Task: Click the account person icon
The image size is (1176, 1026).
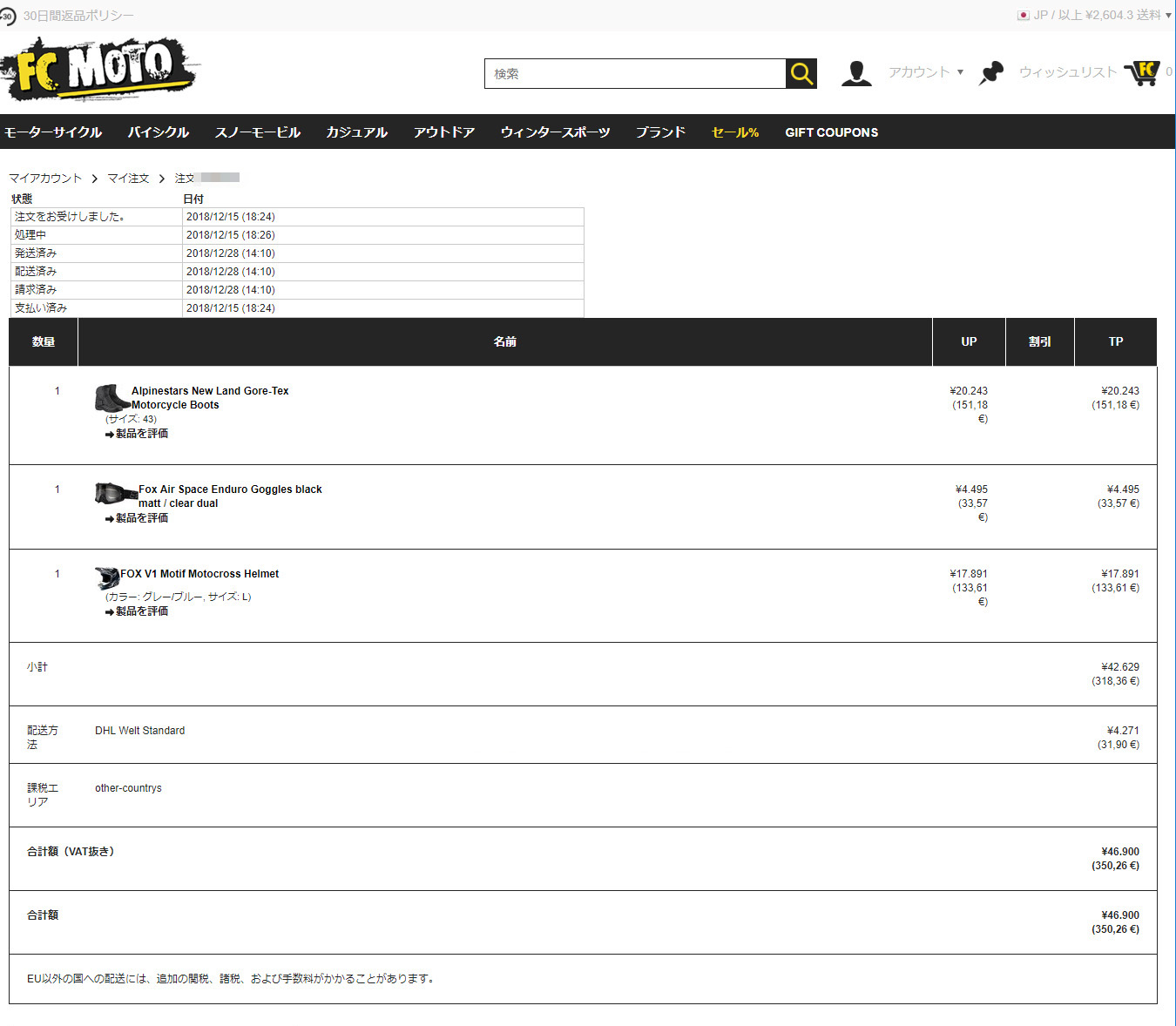Action: point(856,73)
